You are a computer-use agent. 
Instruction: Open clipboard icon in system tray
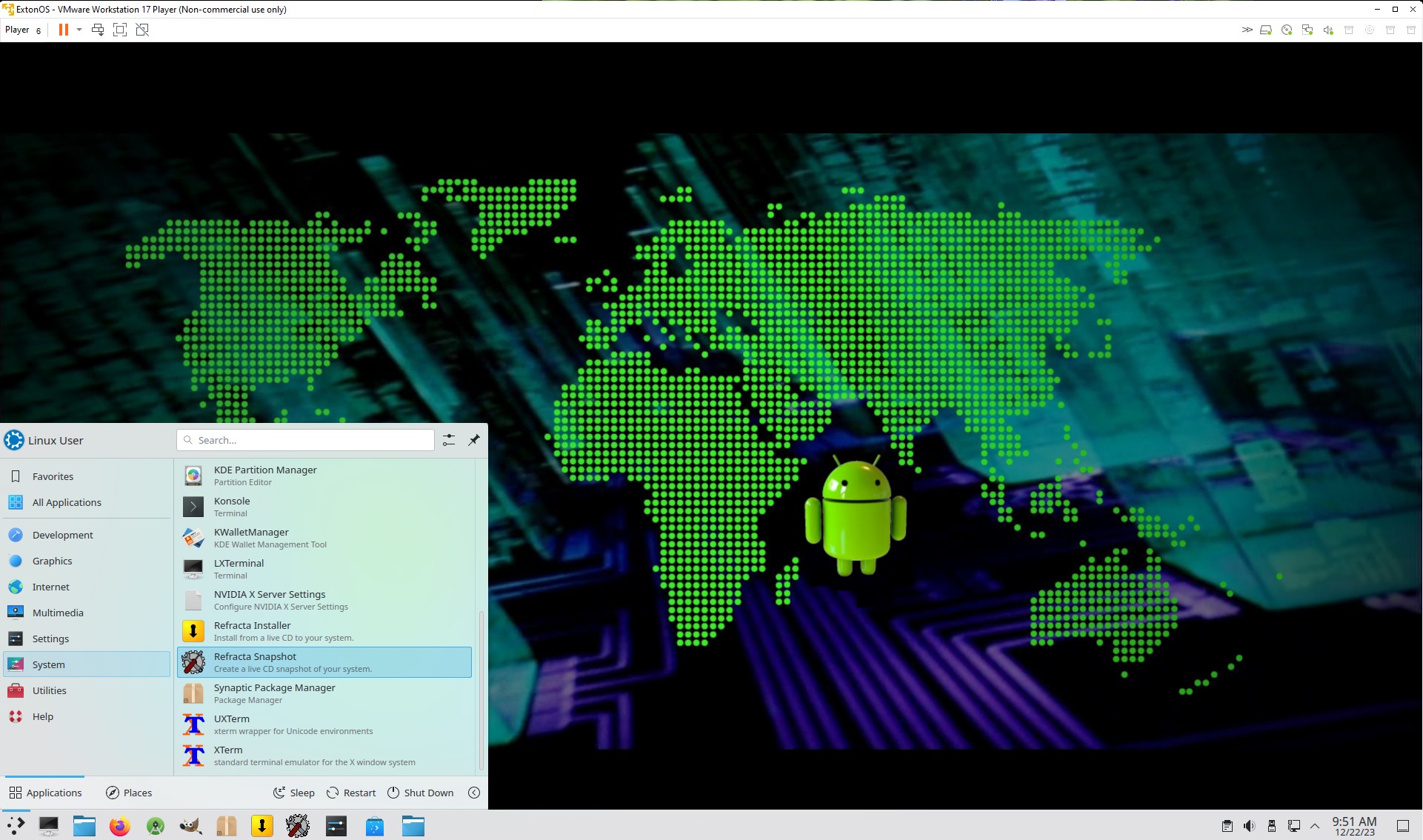pos(1227,826)
